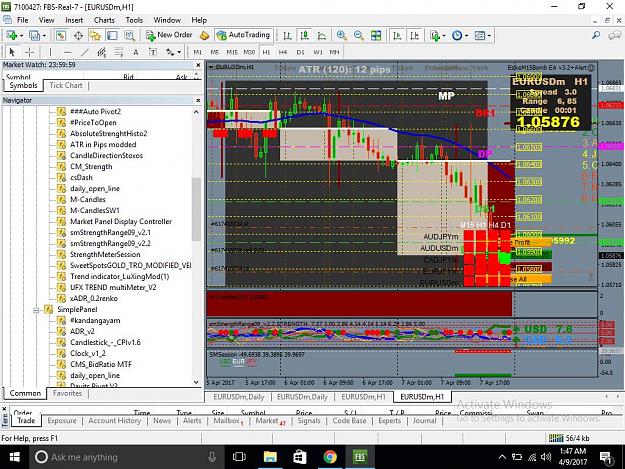Screen dimensions: 625x469
Task: Switch chart to M30 timeframe
Action: click(249, 52)
